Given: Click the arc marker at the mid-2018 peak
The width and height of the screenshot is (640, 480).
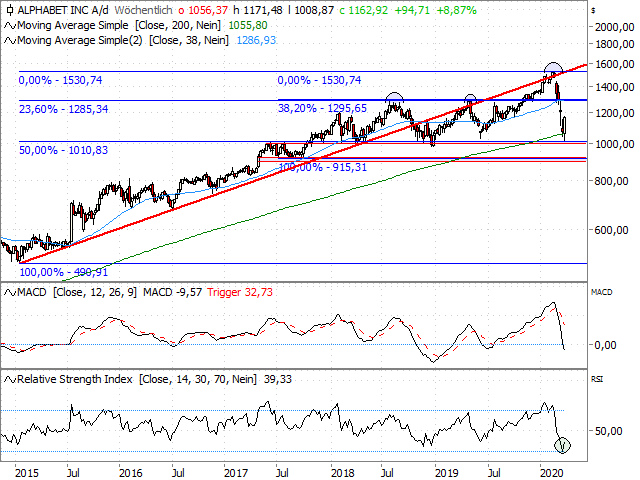Looking at the screenshot, I should [x=395, y=97].
